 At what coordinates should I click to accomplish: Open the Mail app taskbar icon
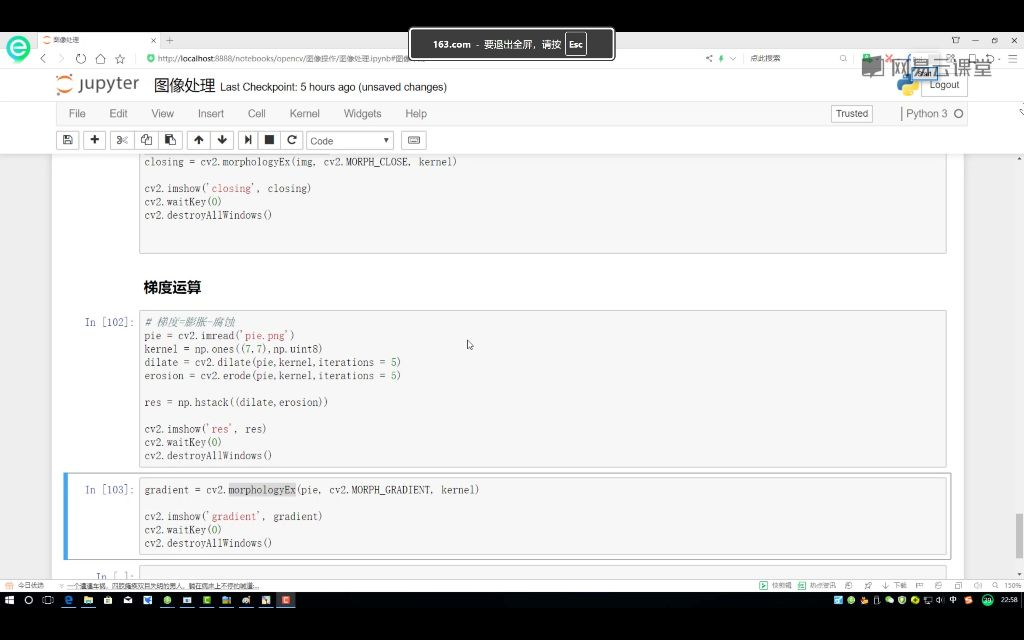128,600
